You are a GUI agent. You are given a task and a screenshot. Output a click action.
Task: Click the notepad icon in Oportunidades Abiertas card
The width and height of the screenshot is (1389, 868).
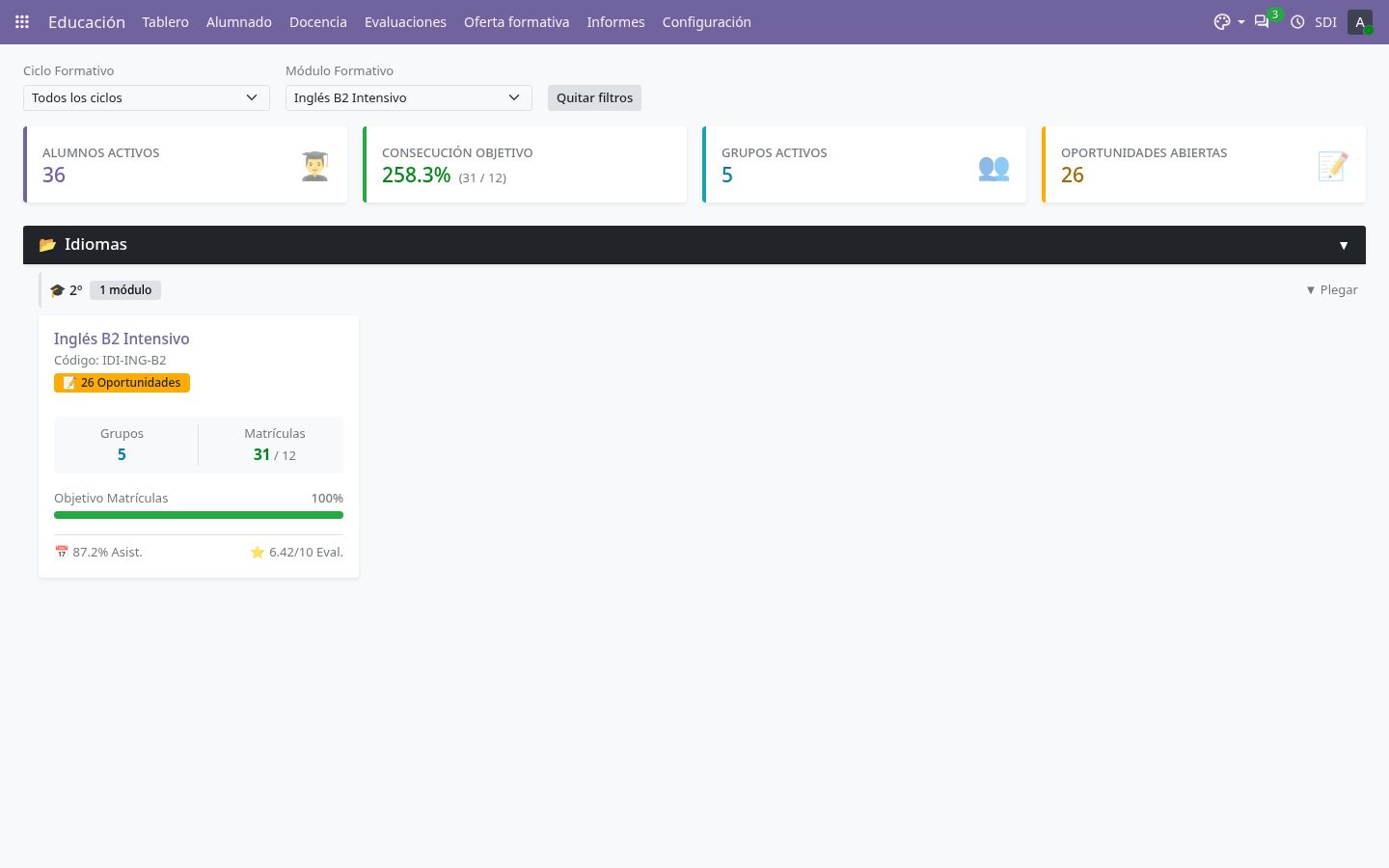[1333, 166]
